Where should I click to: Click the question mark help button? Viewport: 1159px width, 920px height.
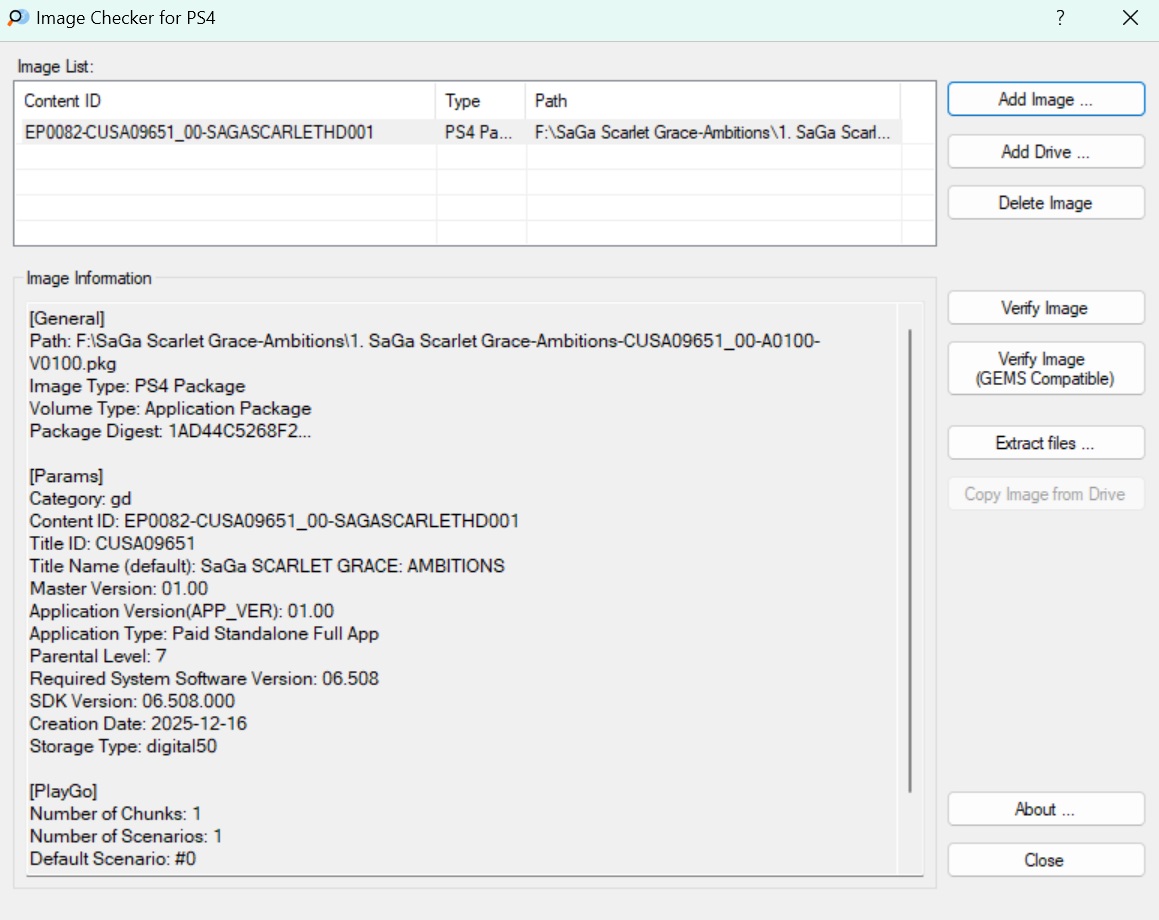point(1060,18)
